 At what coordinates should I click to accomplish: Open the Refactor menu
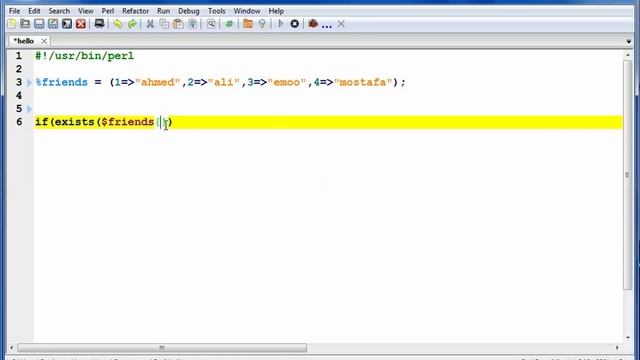click(136, 11)
